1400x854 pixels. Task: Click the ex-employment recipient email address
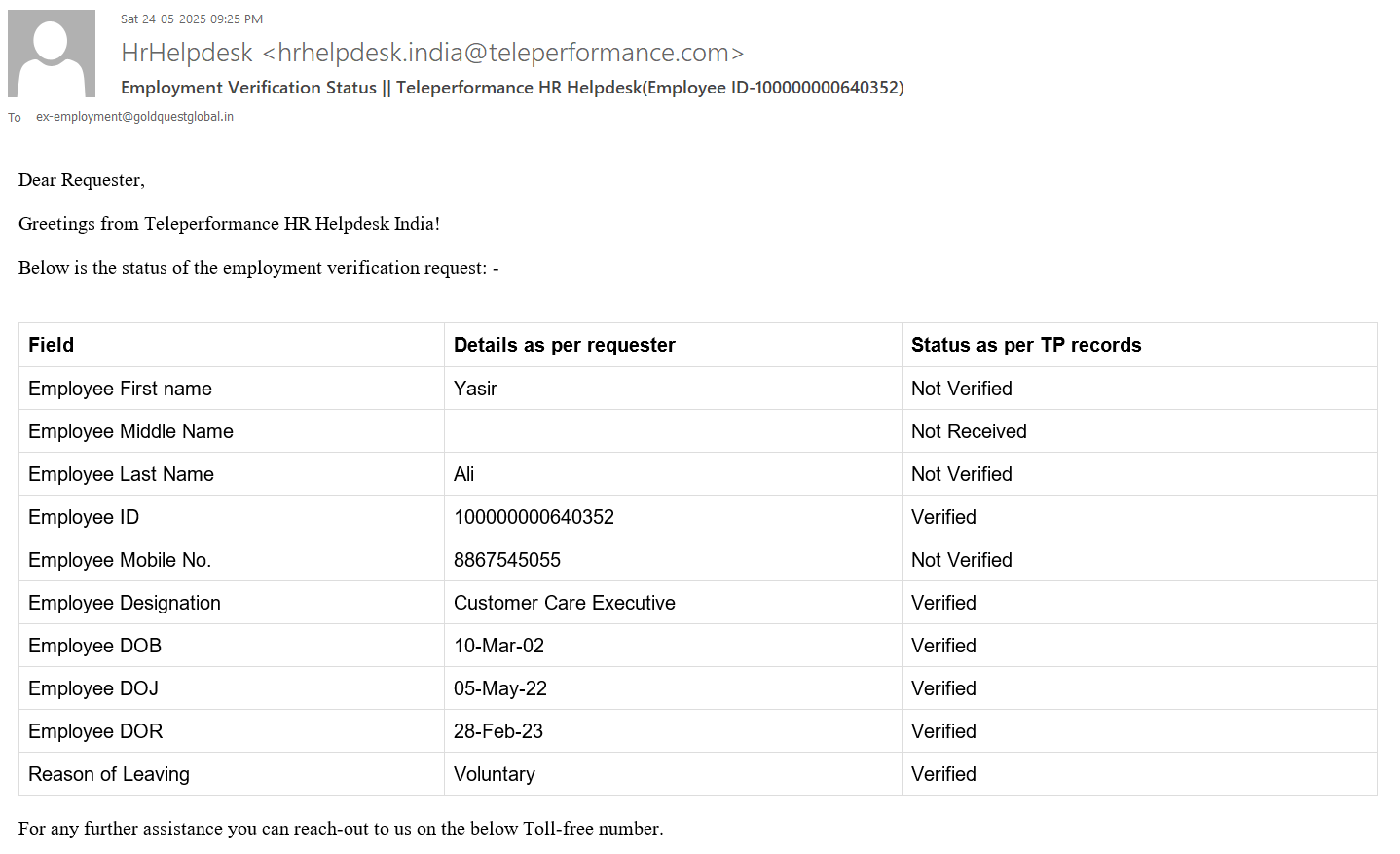134,117
